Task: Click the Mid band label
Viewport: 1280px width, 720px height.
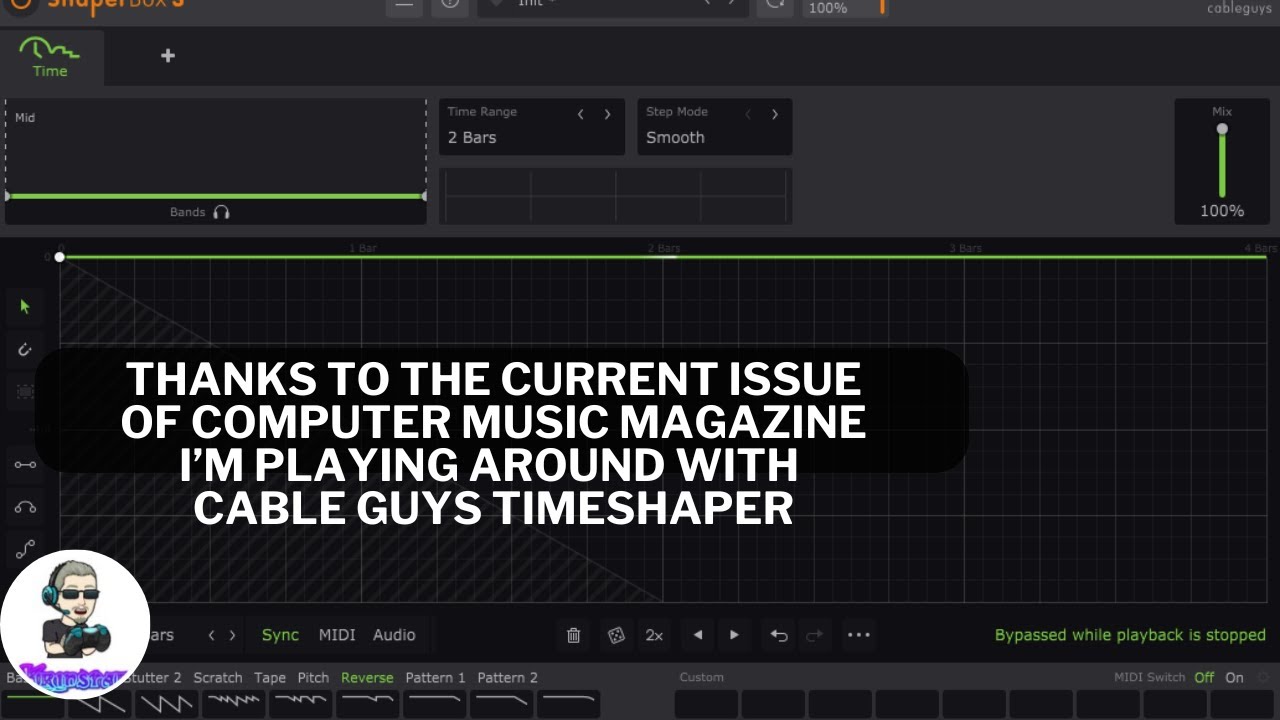Action: coord(25,118)
